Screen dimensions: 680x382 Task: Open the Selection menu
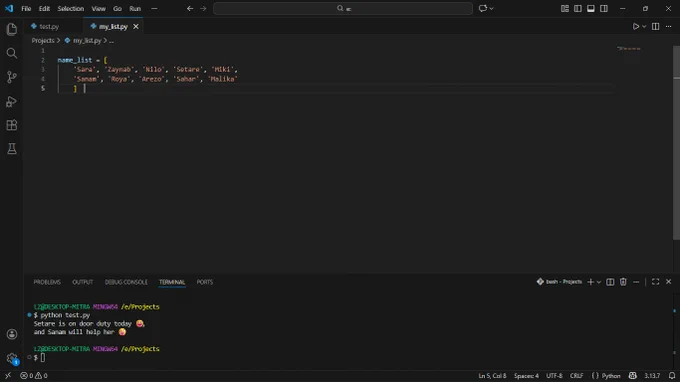coord(71,8)
